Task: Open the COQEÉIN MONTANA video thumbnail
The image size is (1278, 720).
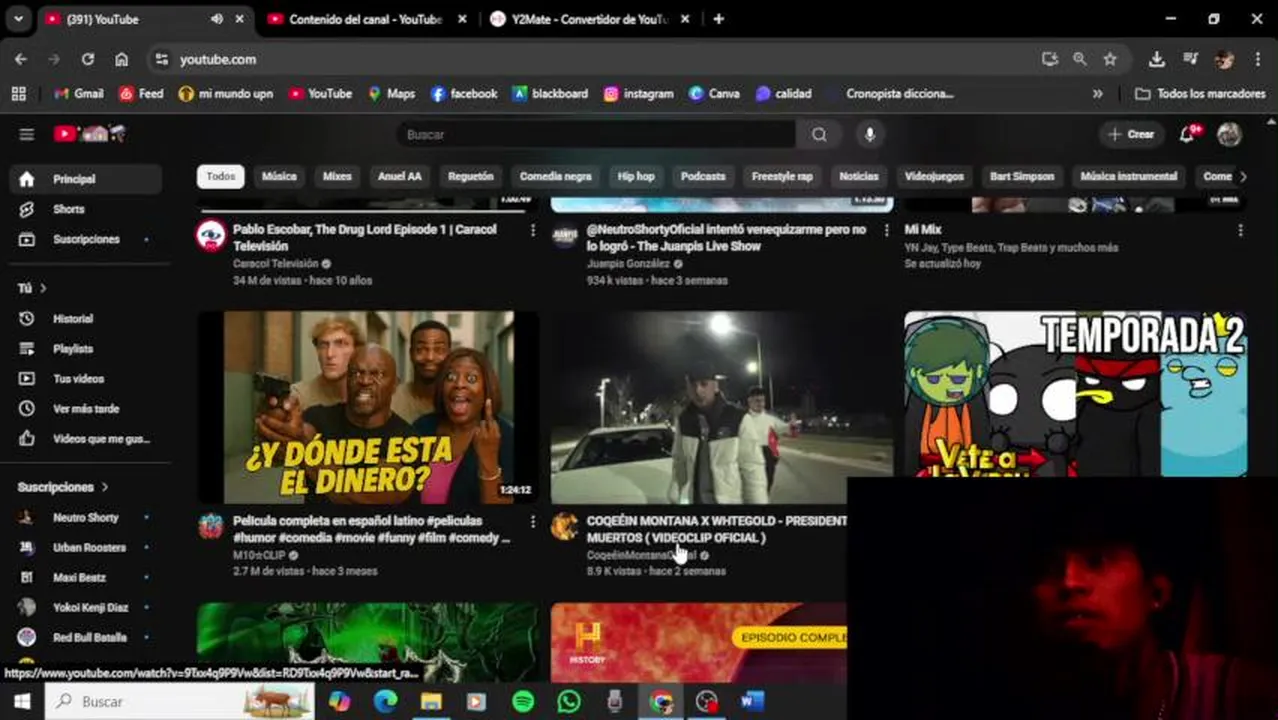Action: point(721,407)
